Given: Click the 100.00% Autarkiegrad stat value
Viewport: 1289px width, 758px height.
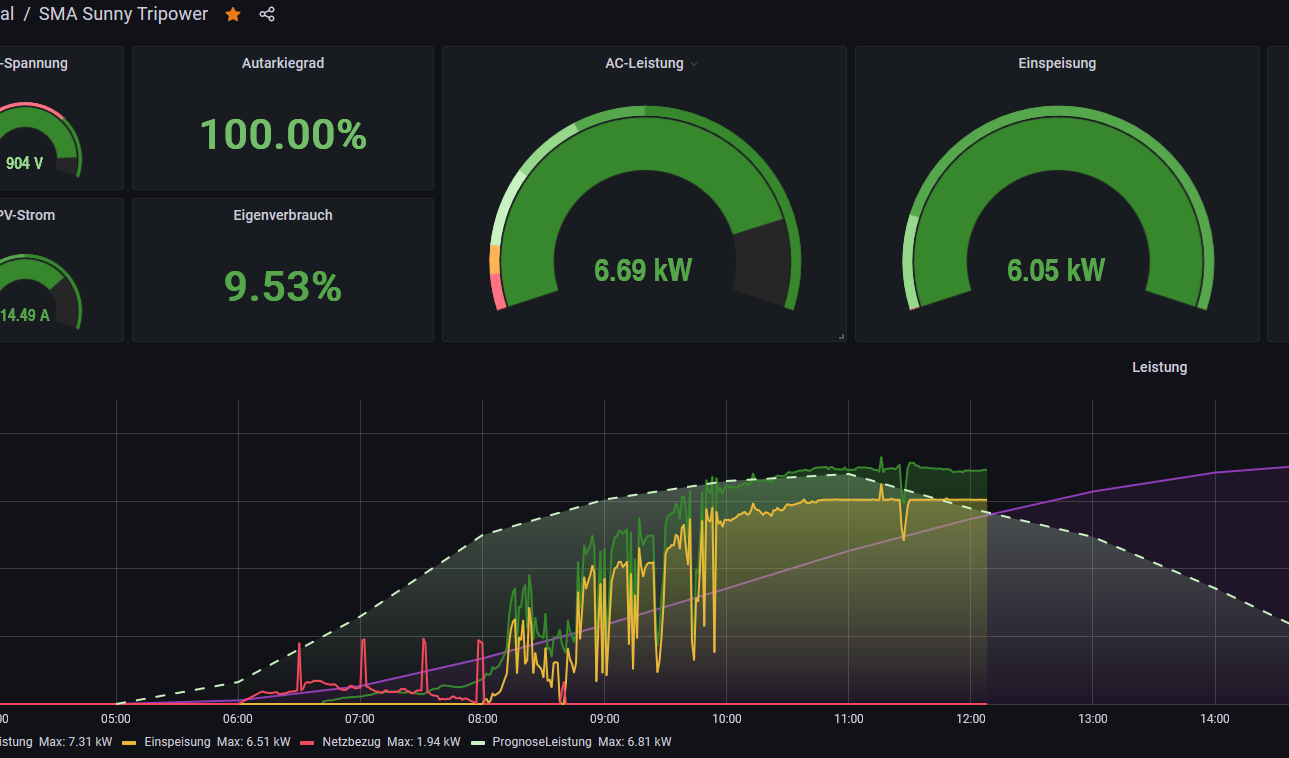Looking at the screenshot, I should click(283, 134).
